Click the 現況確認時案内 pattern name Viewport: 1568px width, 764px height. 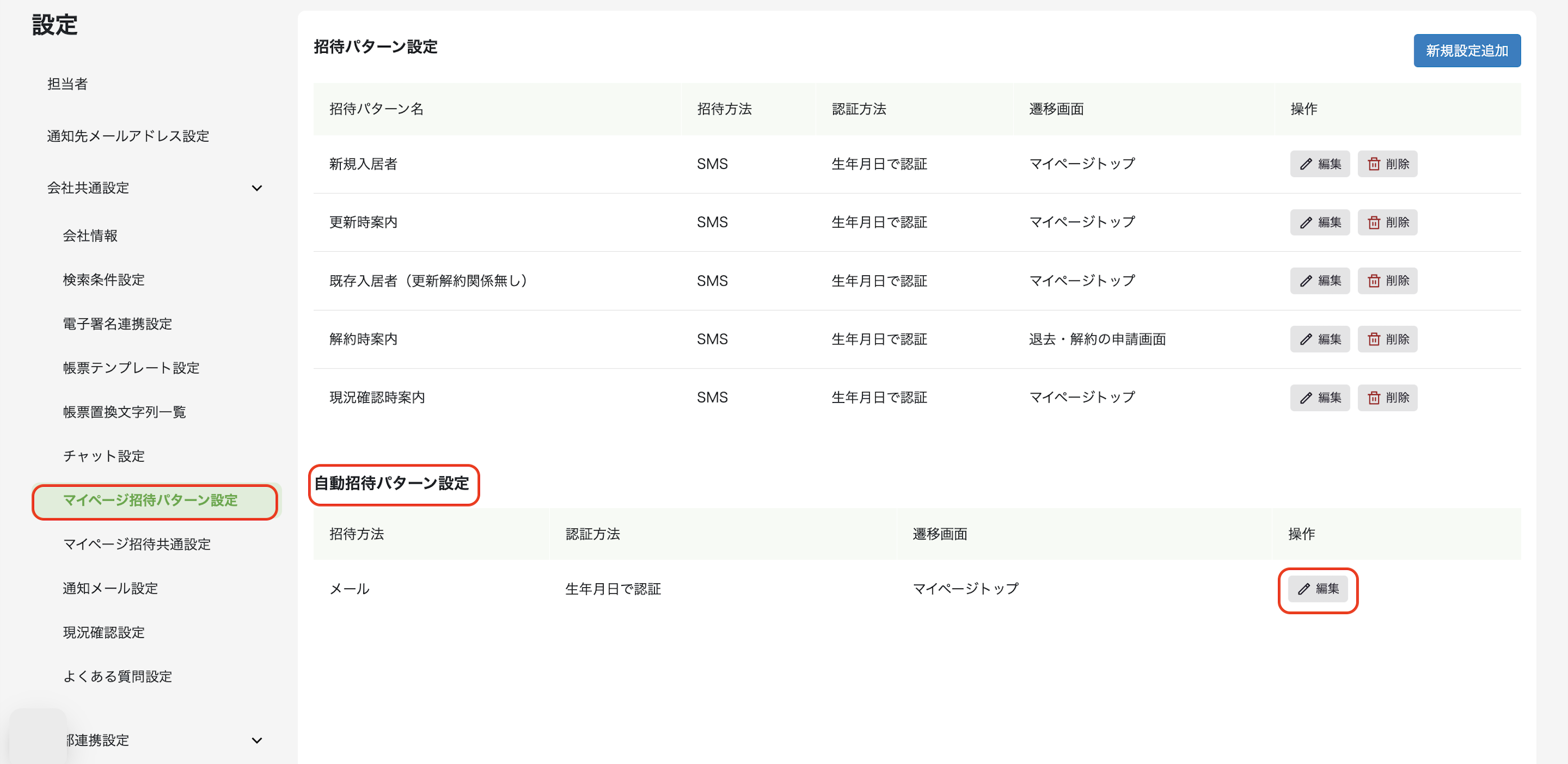click(x=378, y=397)
